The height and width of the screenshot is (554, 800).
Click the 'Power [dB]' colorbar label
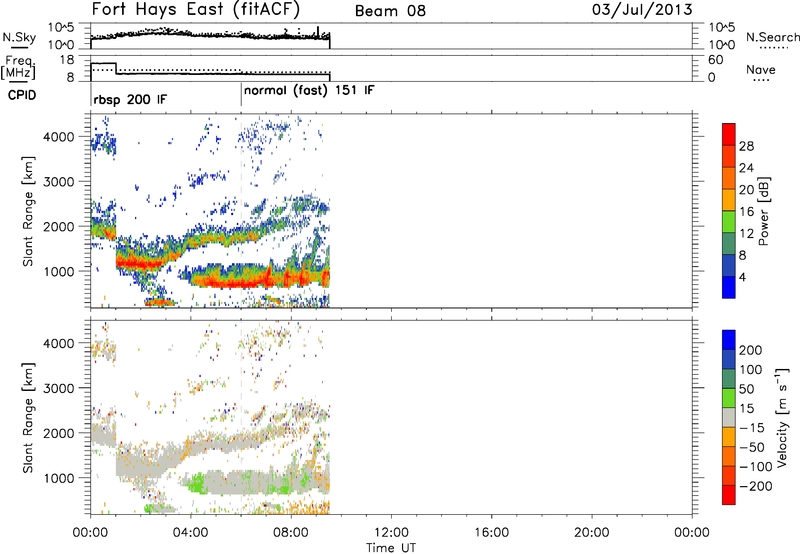764,211
